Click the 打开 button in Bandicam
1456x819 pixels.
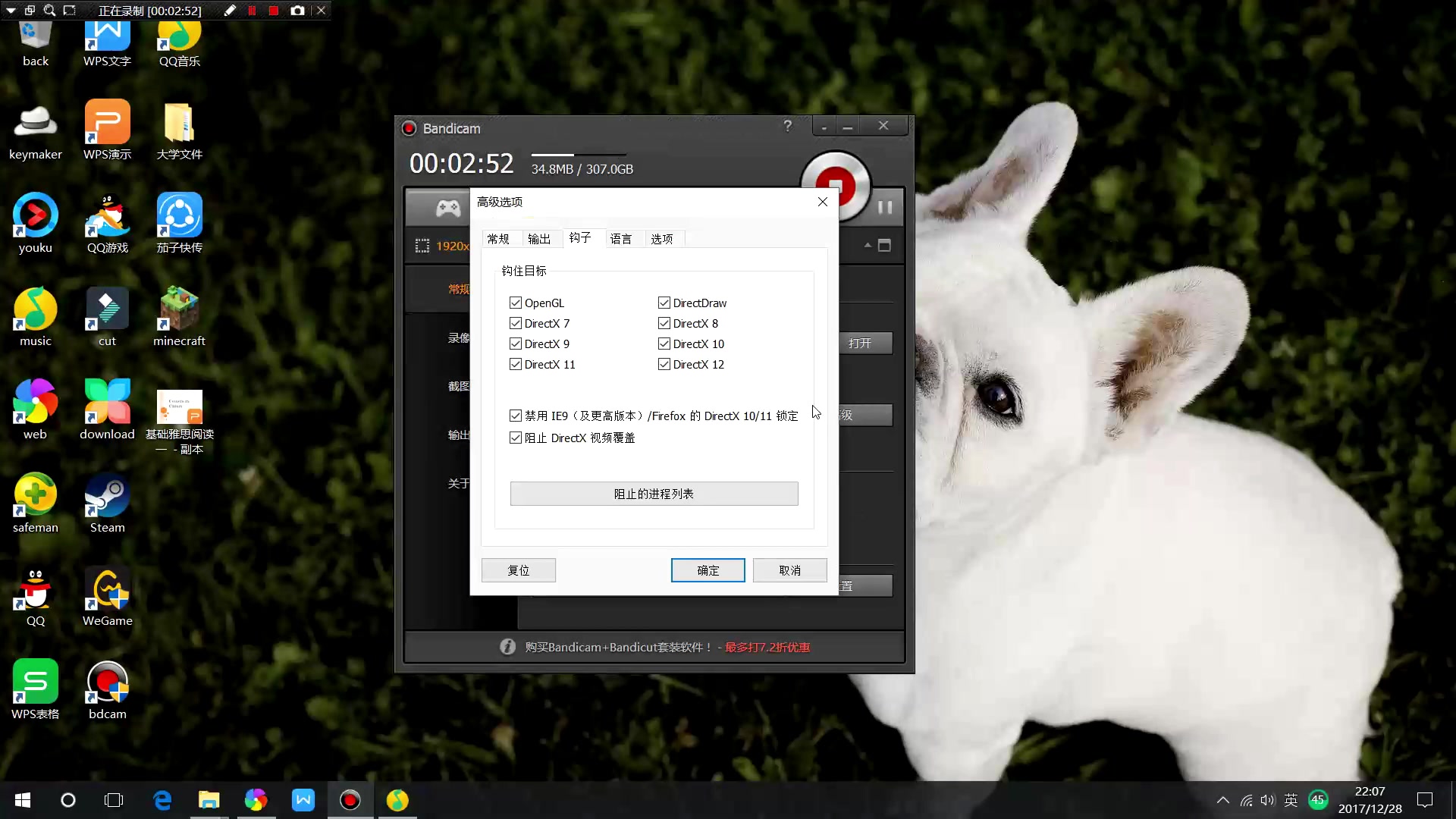pyautogui.click(x=865, y=343)
